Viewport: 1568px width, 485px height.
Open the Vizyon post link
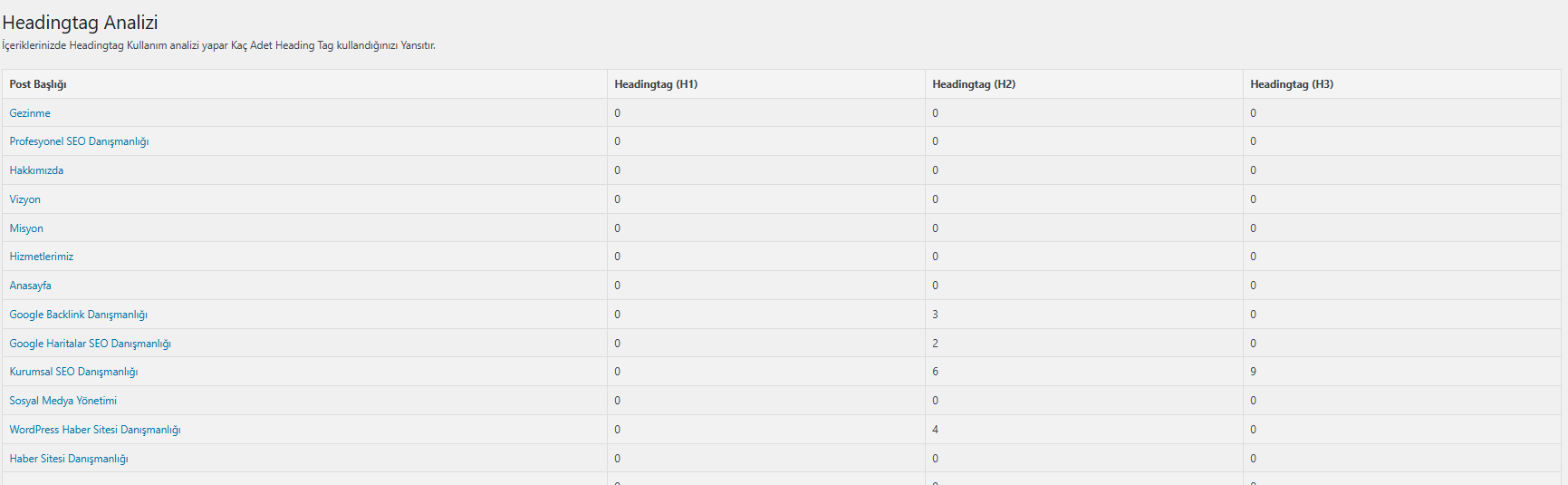pyautogui.click(x=25, y=199)
